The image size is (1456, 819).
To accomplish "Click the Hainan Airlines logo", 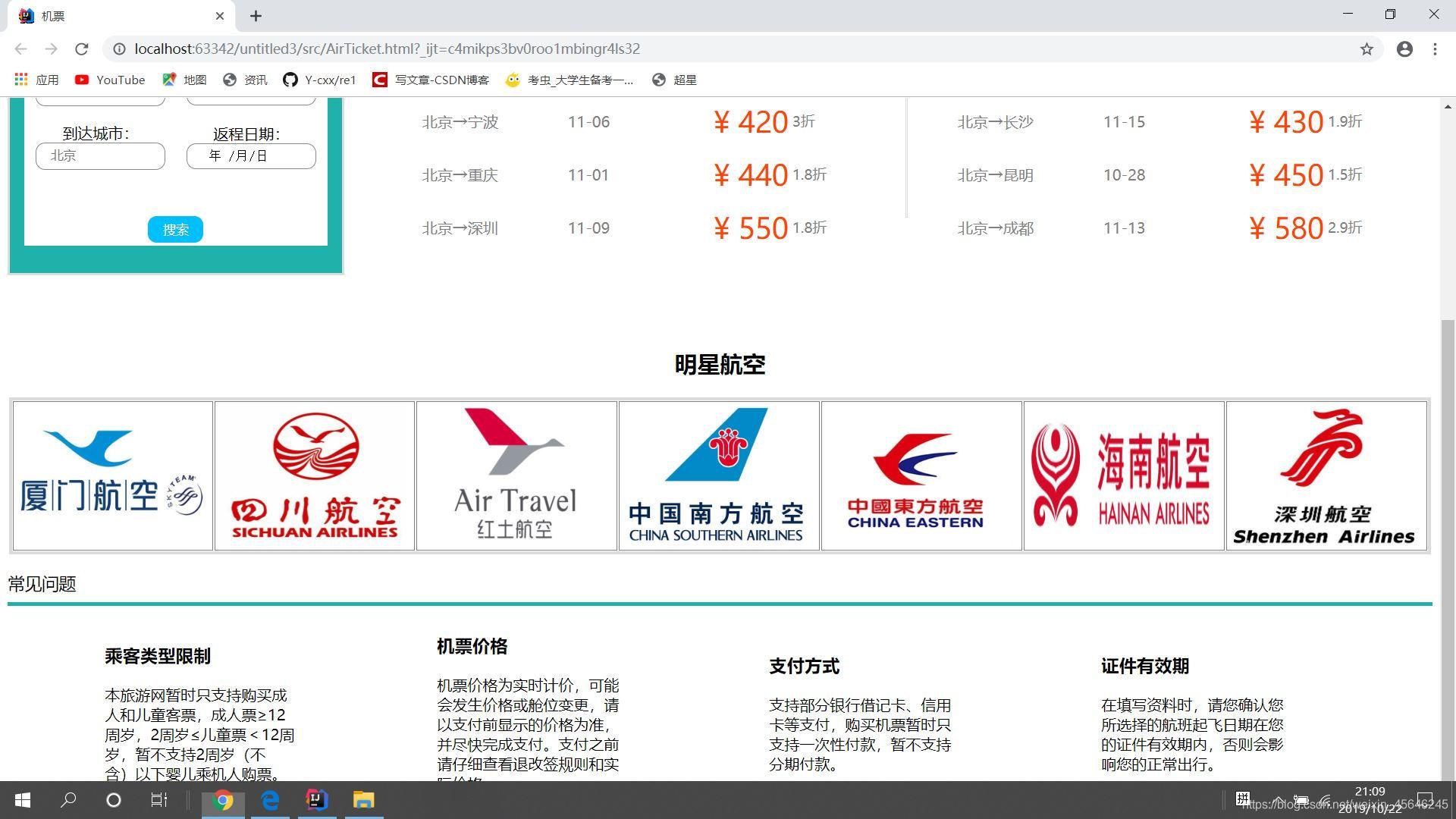I will (x=1124, y=475).
